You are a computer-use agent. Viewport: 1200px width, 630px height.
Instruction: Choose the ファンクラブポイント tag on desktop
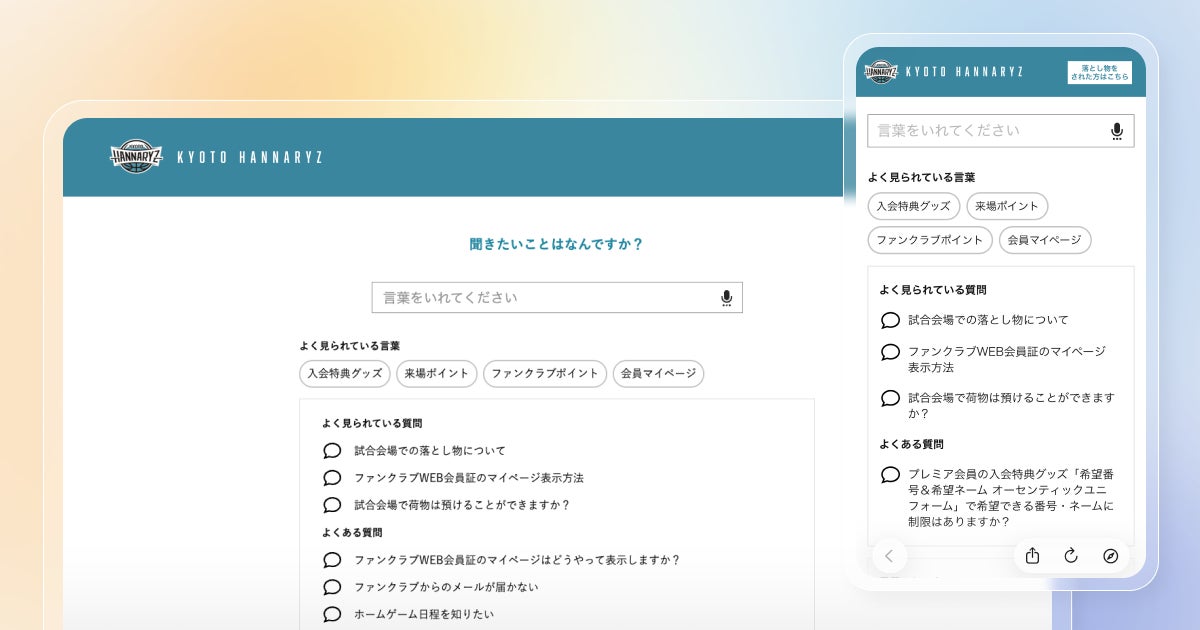click(545, 374)
